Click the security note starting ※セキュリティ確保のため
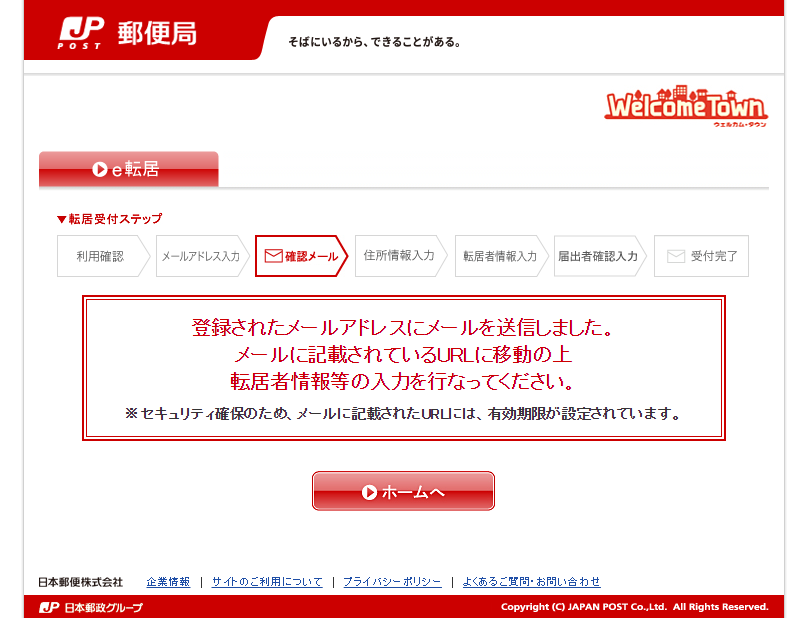 pyautogui.click(x=404, y=413)
